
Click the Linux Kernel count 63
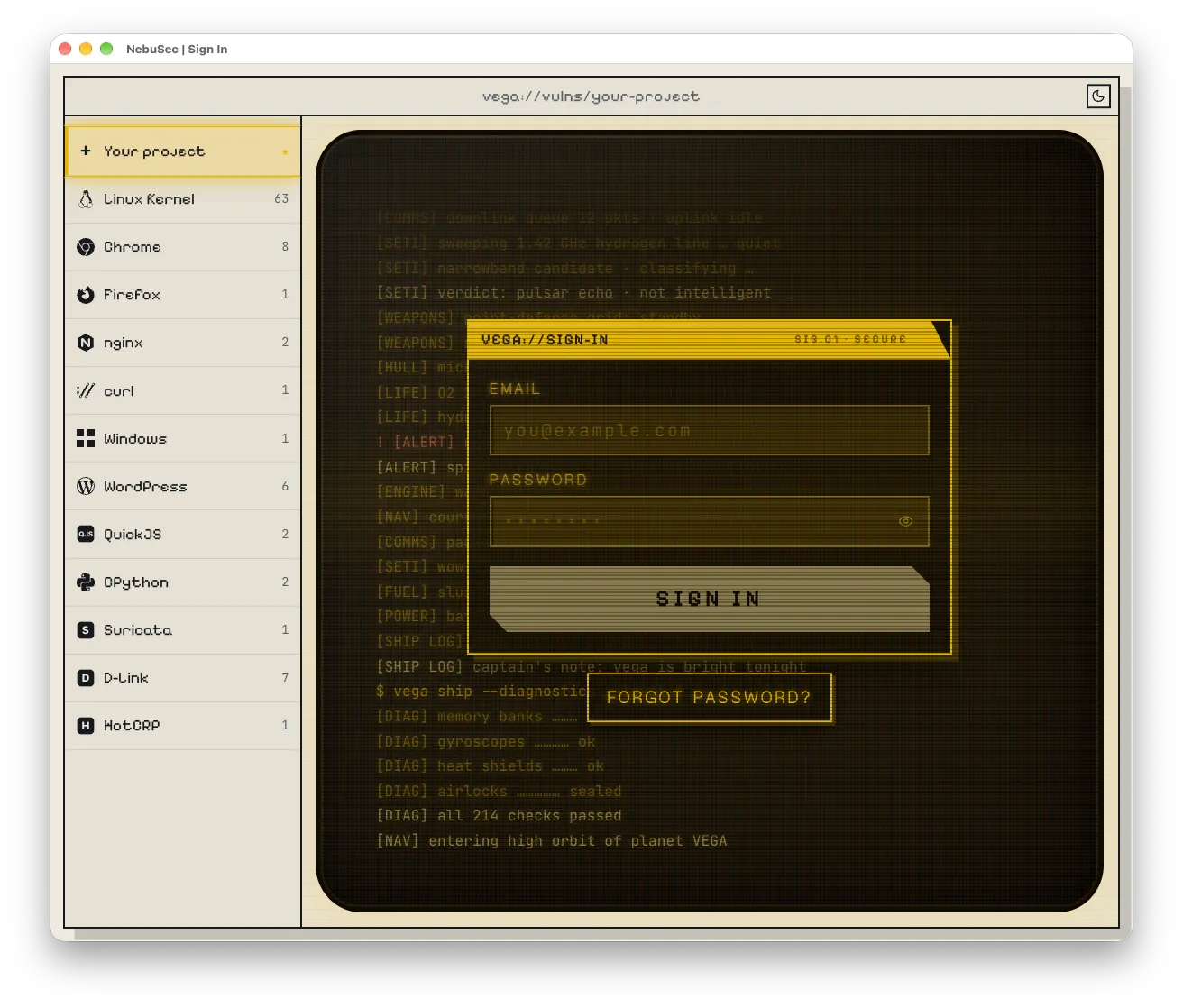(281, 198)
